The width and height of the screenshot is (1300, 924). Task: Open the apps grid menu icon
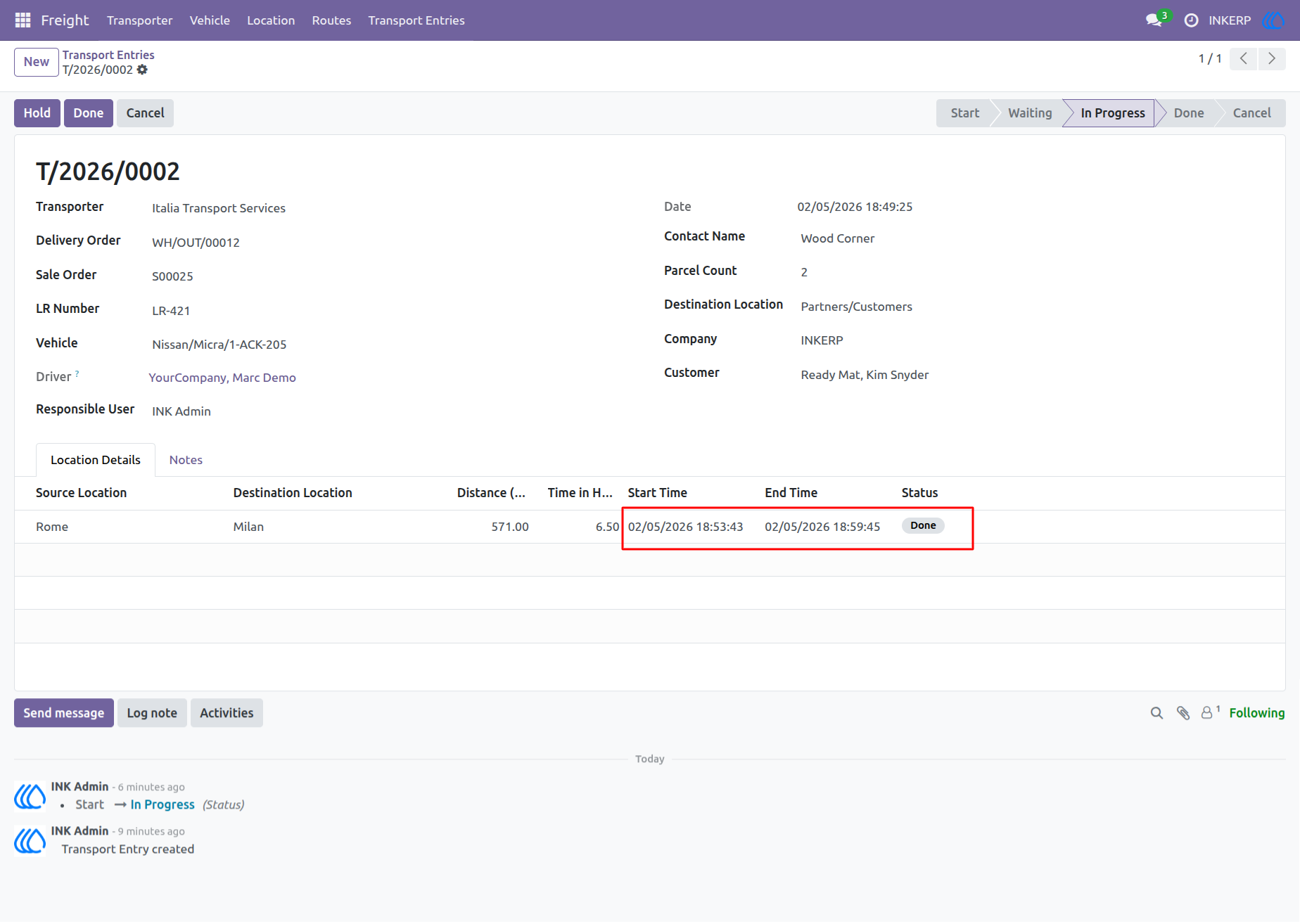tap(23, 20)
